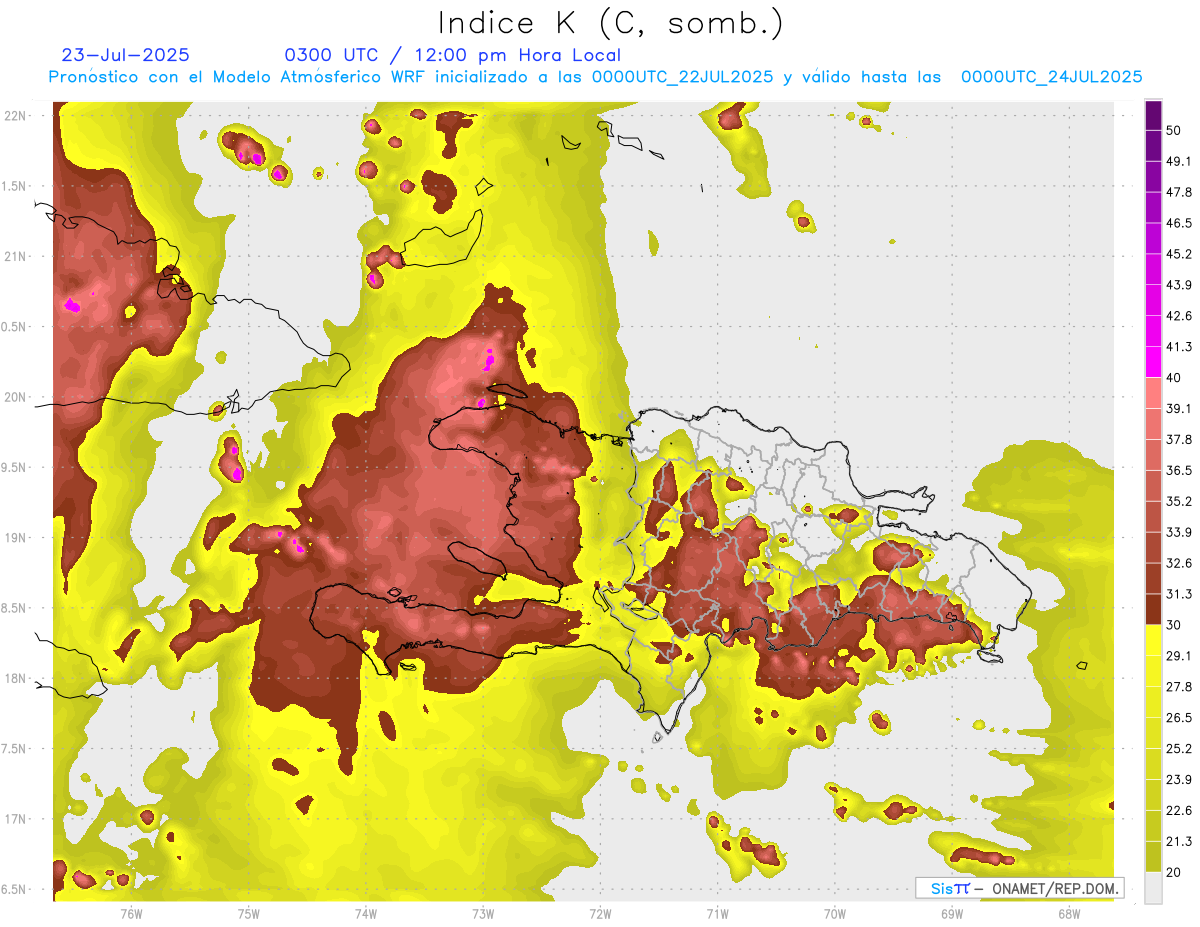Click the colorbar value "49.1"
1200x927 pixels.
pos(1179,161)
